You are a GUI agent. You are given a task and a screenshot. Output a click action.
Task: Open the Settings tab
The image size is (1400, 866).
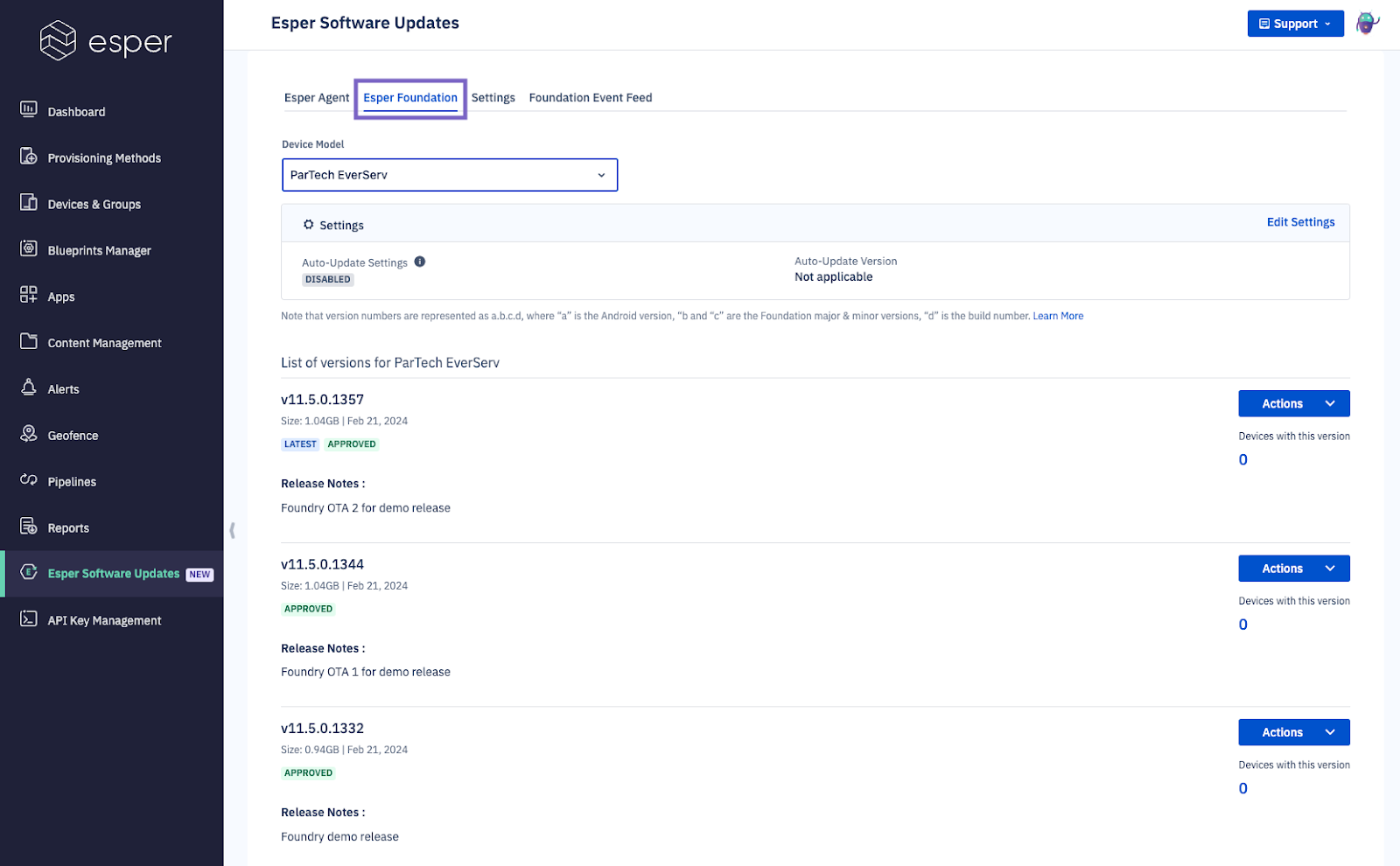493,98
